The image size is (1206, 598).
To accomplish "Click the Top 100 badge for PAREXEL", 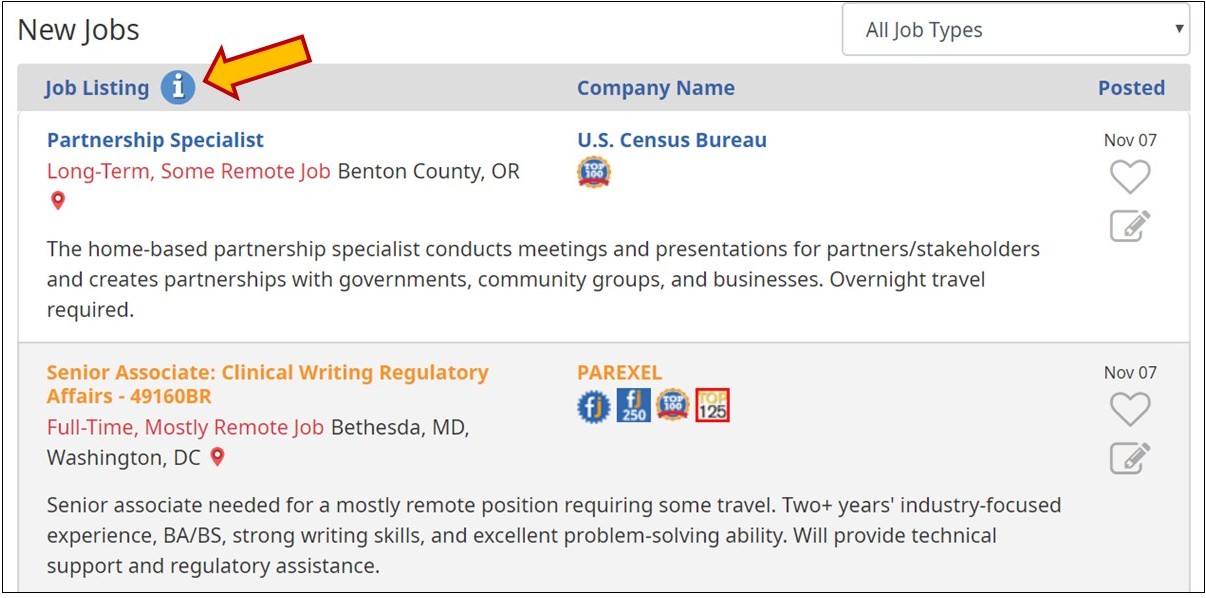I will [672, 404].
